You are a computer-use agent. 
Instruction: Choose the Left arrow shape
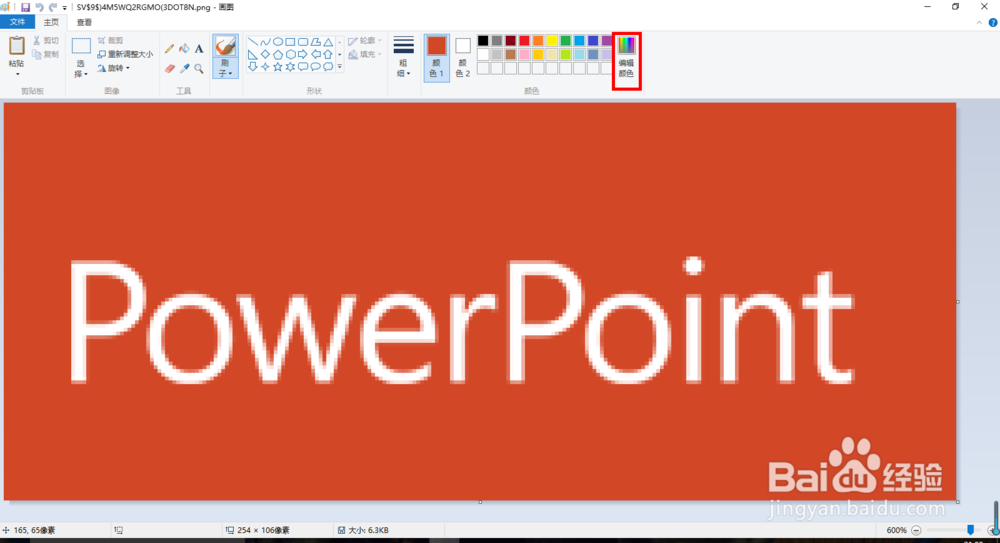(315, 54)
